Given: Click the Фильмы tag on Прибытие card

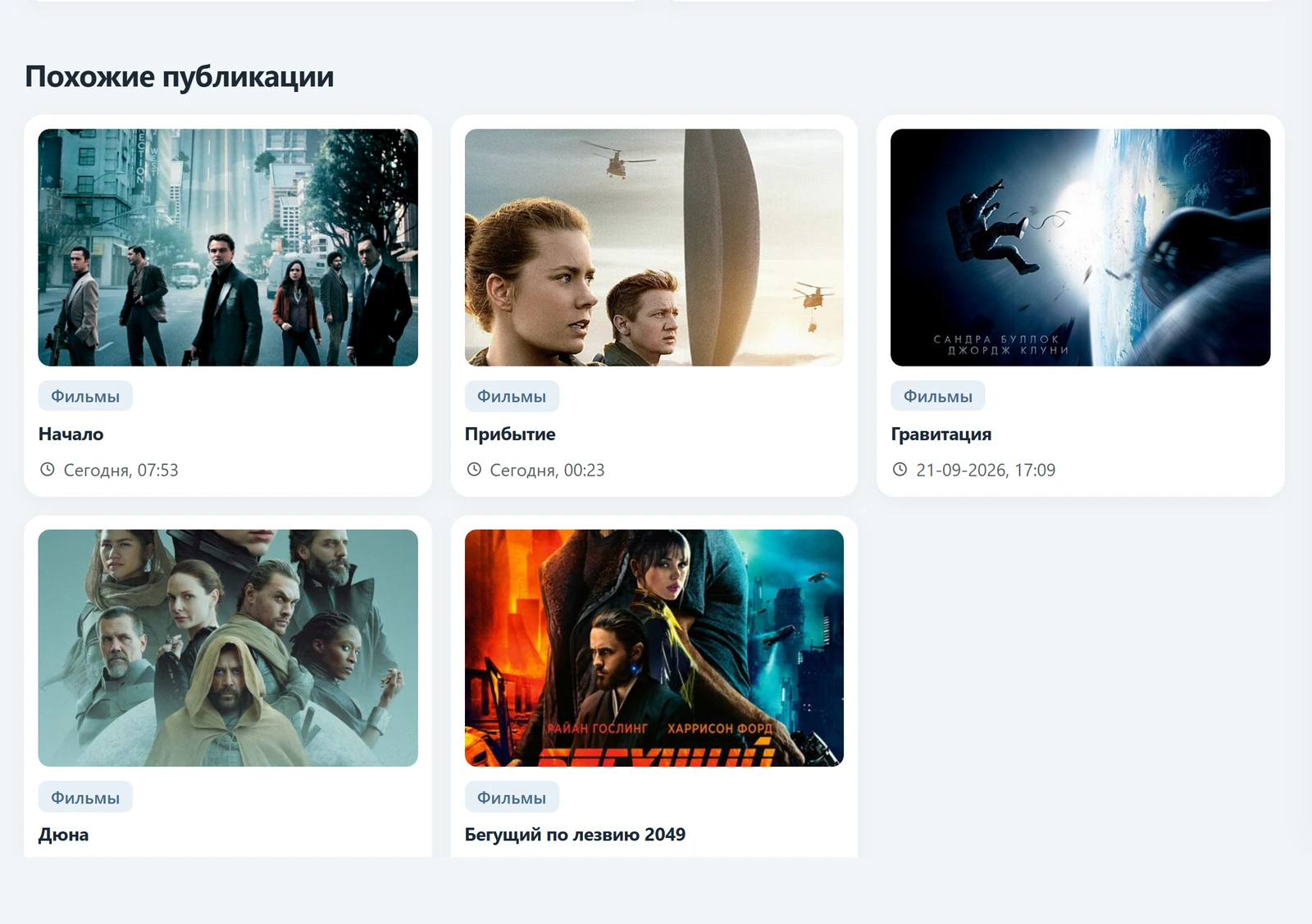Looking at the screenshot, I should click(x=512, y=396).
